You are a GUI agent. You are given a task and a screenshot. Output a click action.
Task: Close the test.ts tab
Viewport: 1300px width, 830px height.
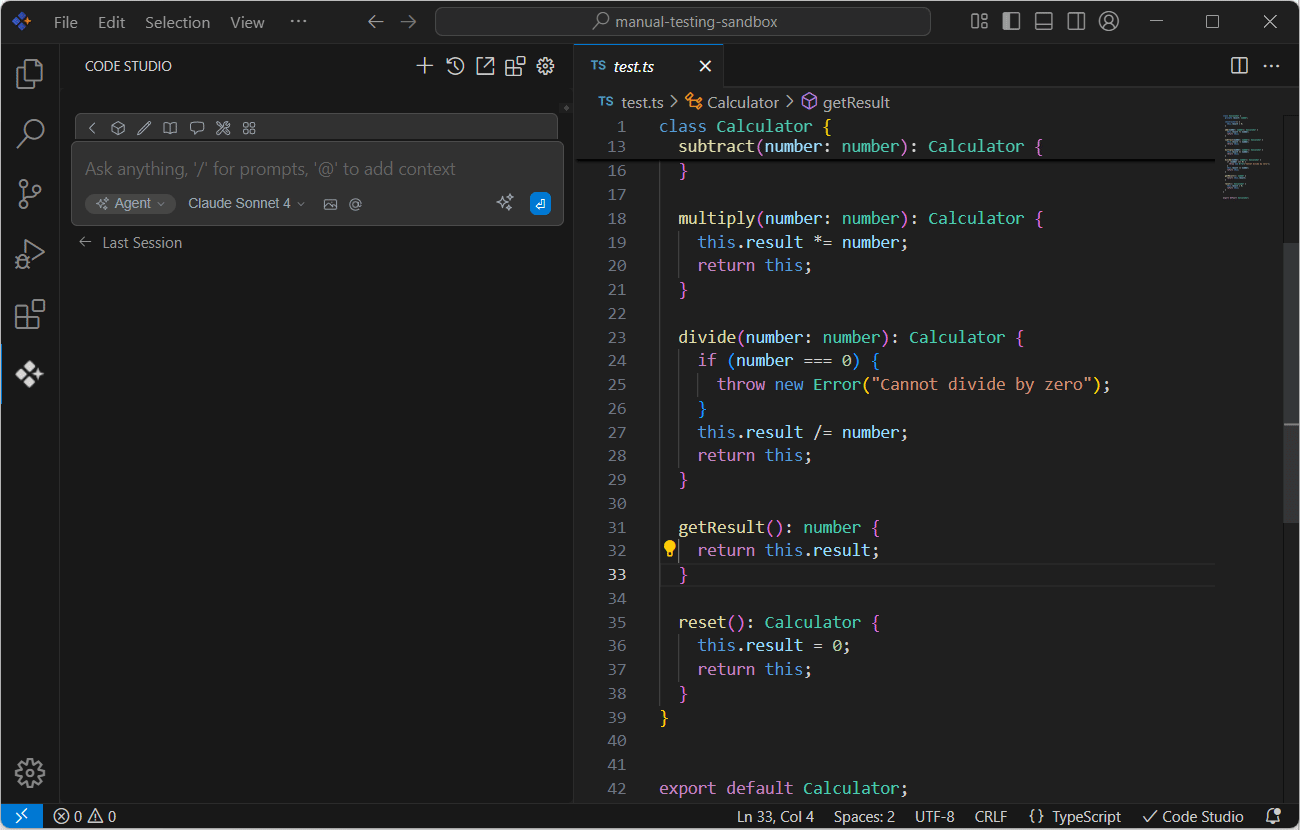(705, 66)
